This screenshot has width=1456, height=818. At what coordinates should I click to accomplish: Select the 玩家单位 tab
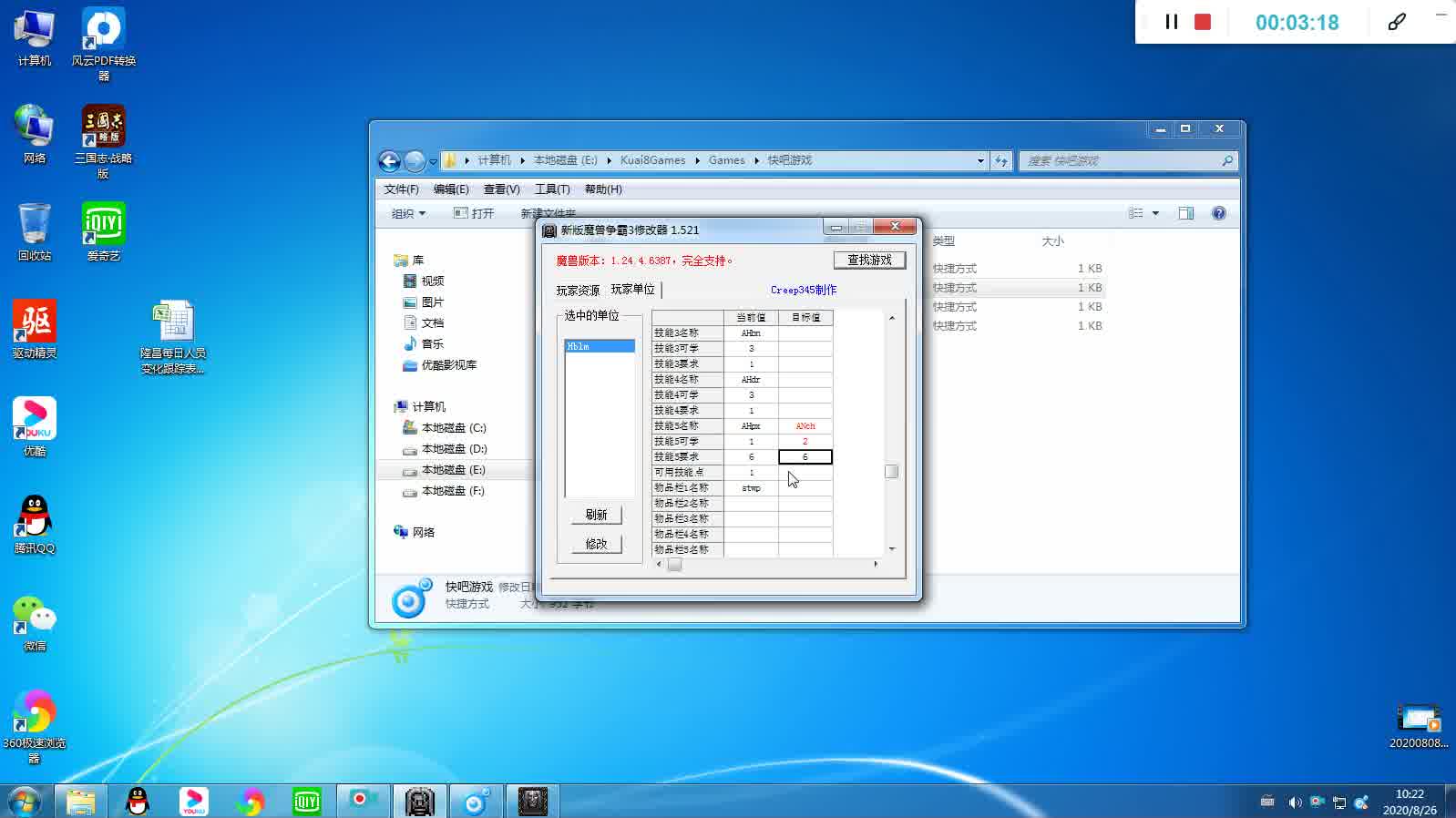coord(633,290)
